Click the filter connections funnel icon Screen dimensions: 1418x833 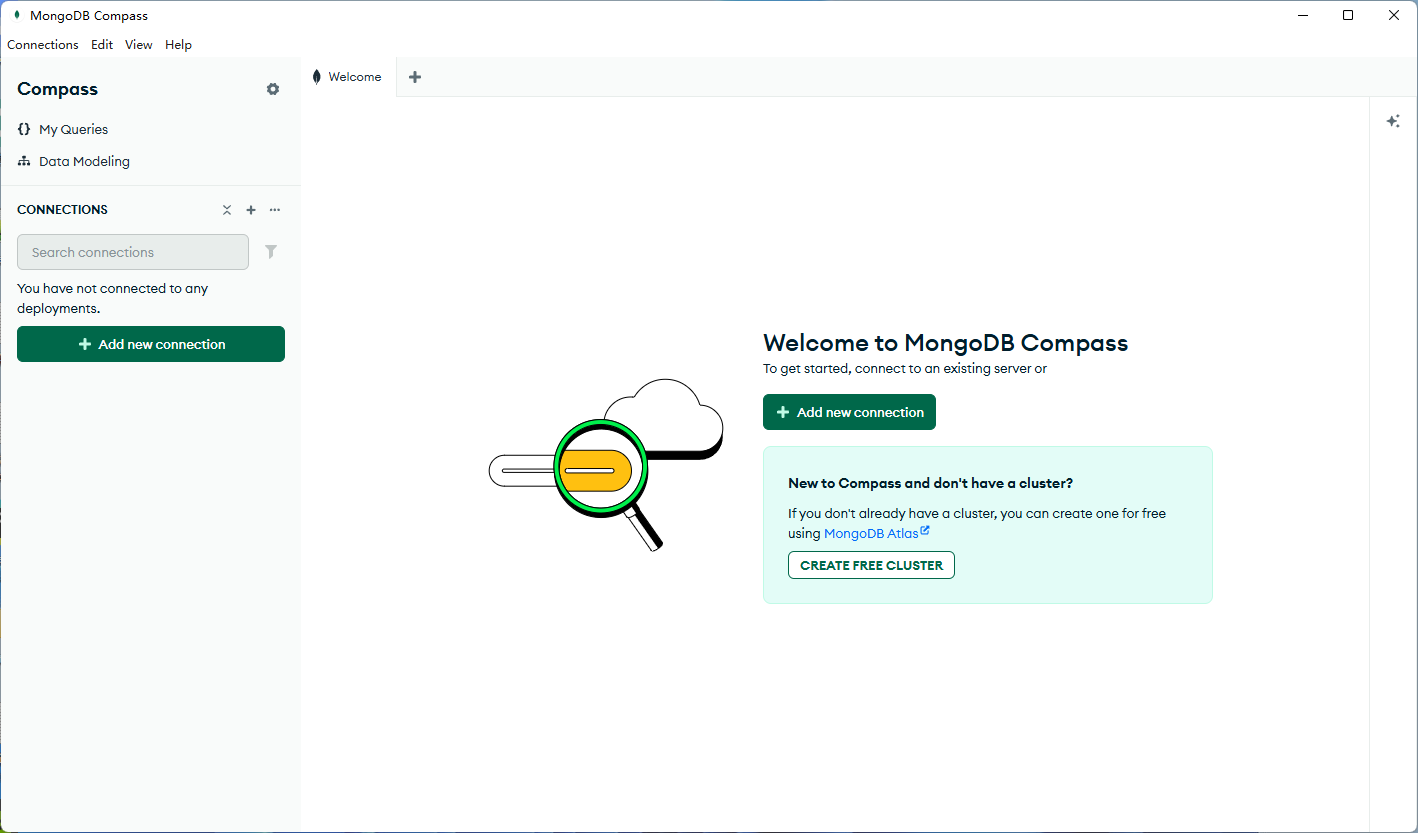271,252
